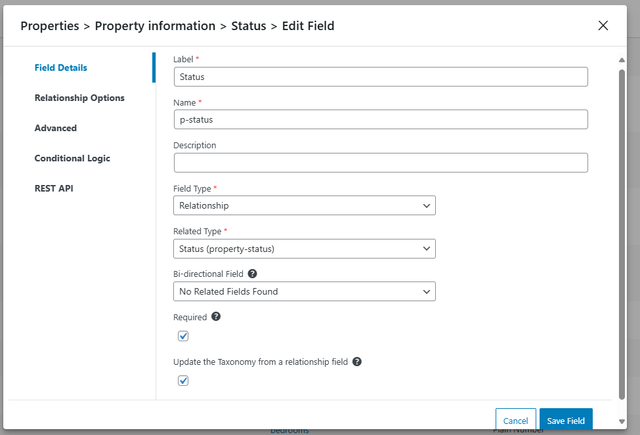The height and width of the screenshot is (435, 640).
Task: Click the scrollbar down arrow
Action: pos(622,422)
